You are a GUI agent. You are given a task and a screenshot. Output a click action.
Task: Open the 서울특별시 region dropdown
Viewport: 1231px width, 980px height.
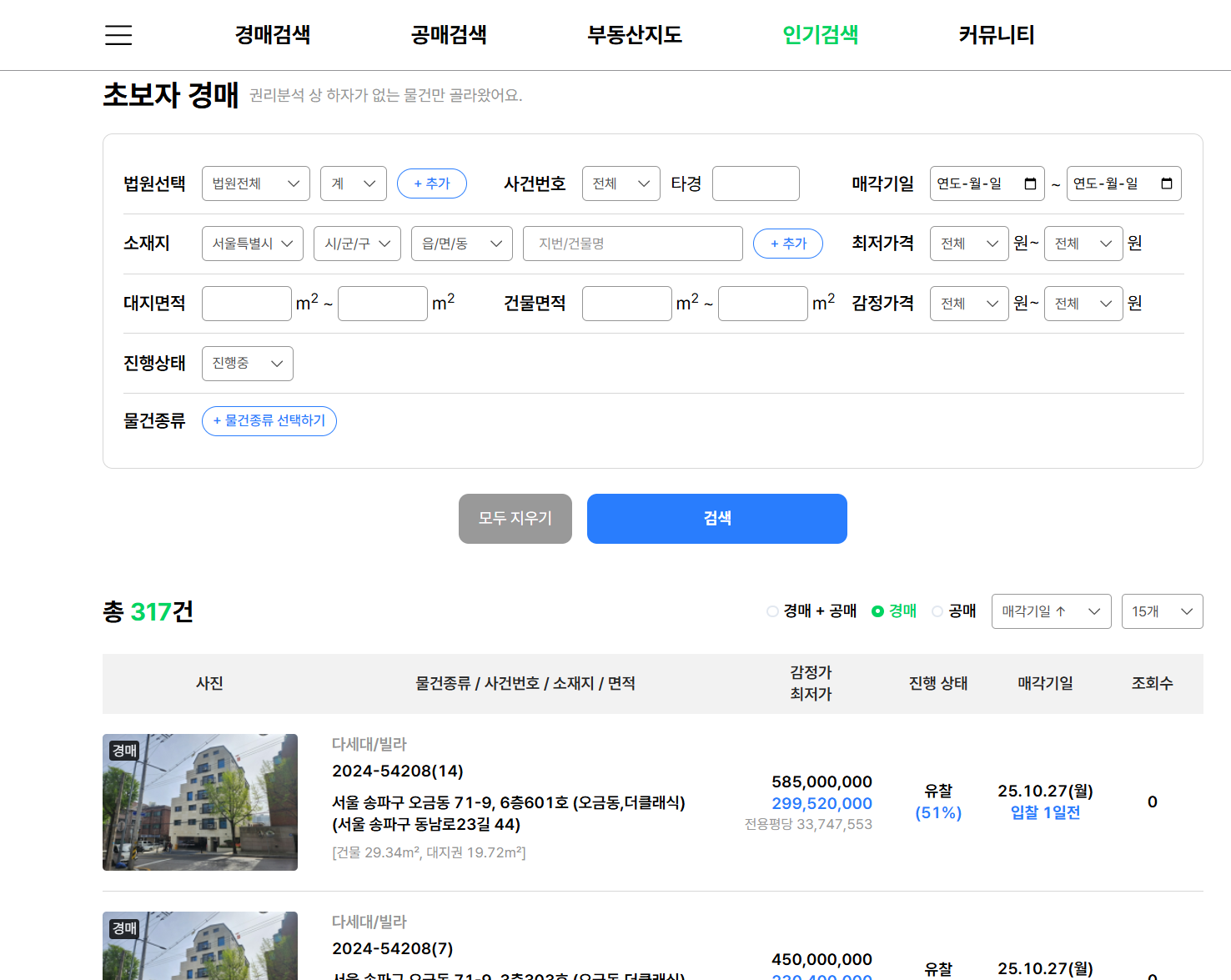252,244
